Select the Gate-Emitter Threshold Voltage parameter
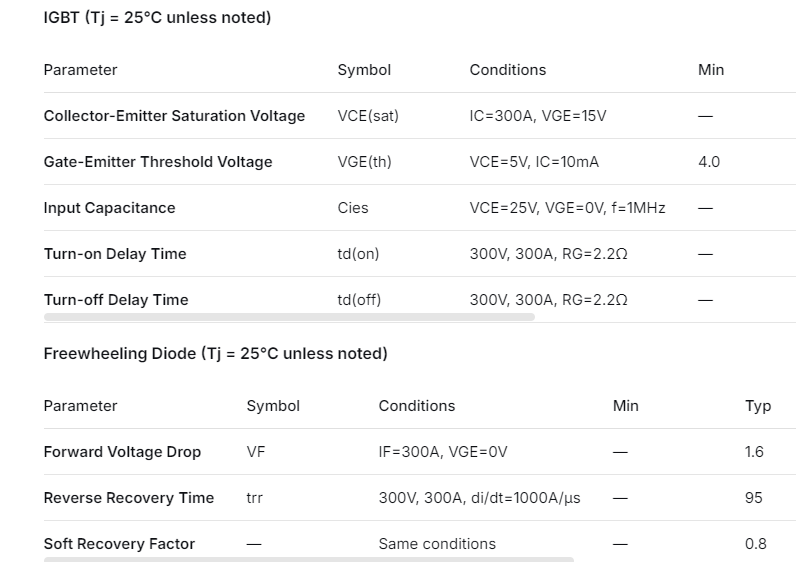This screenshot has width=807, height=562. pyautogui.click(x=158, y=162)
